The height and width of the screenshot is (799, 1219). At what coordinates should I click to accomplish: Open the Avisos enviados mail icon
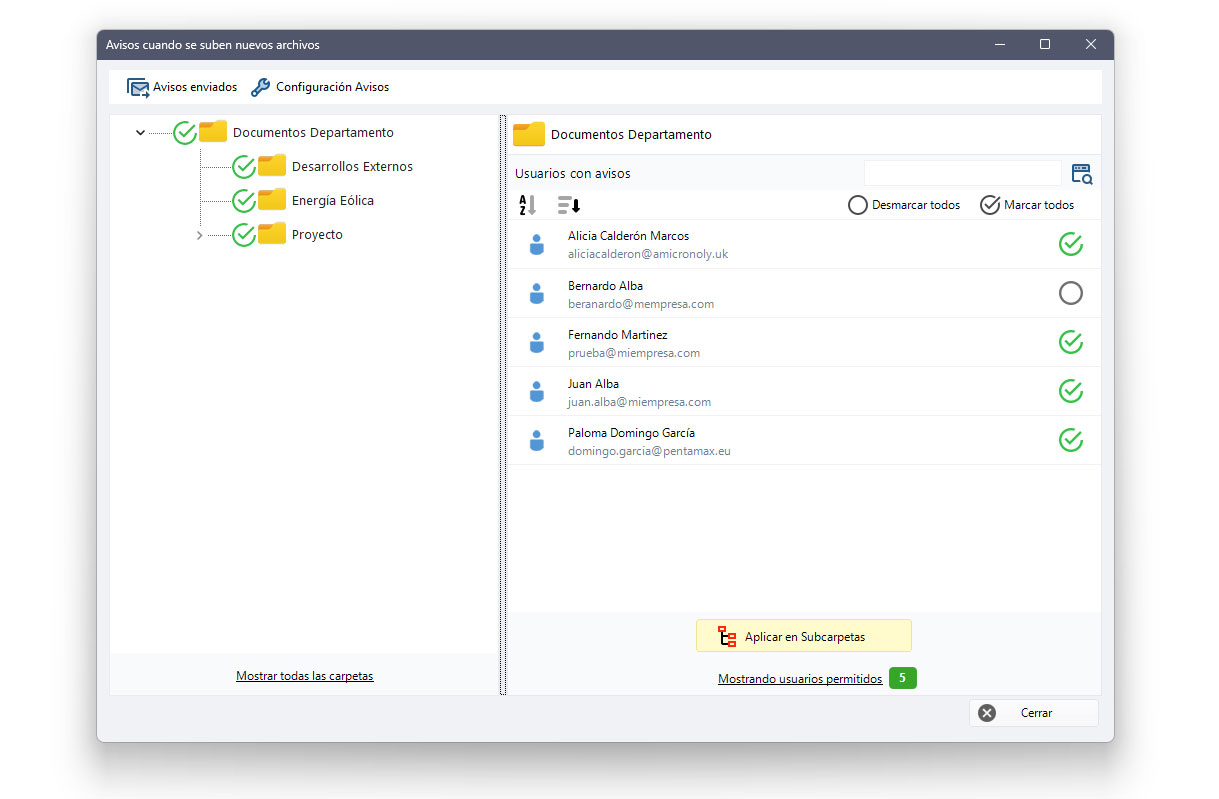[138, 88]
